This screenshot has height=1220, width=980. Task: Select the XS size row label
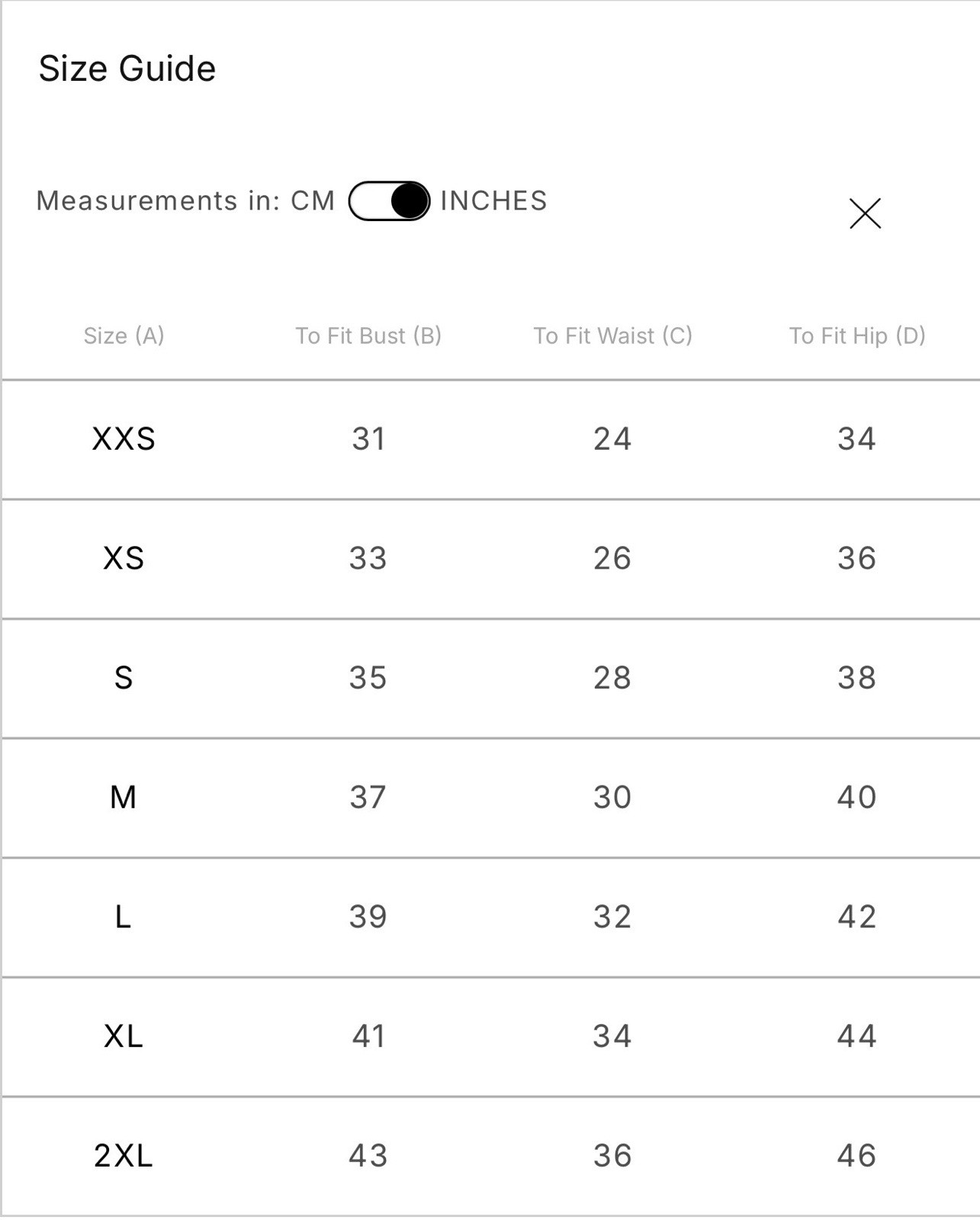[124, 559]
